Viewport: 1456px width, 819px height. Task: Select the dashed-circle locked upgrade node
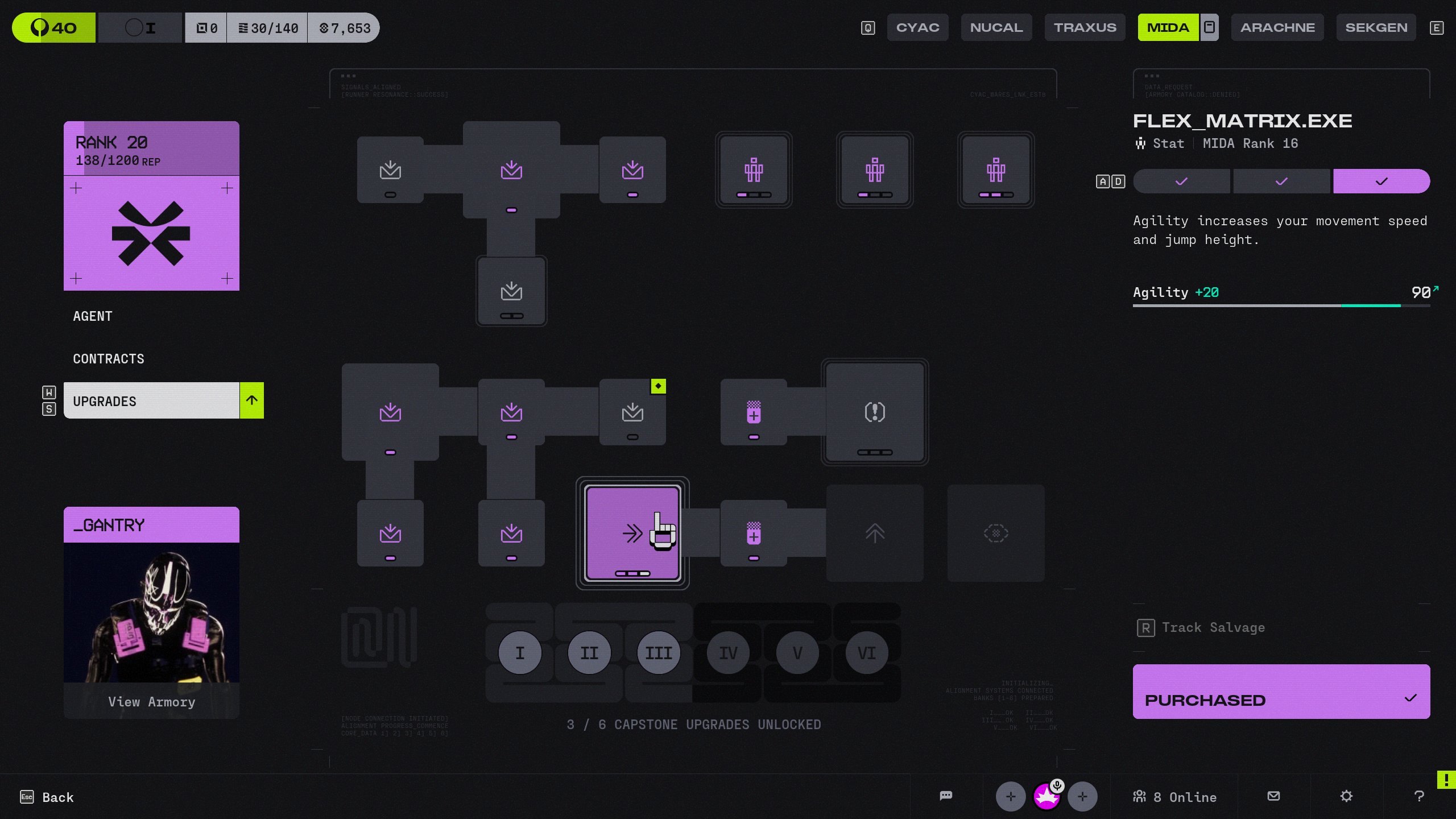995,533
